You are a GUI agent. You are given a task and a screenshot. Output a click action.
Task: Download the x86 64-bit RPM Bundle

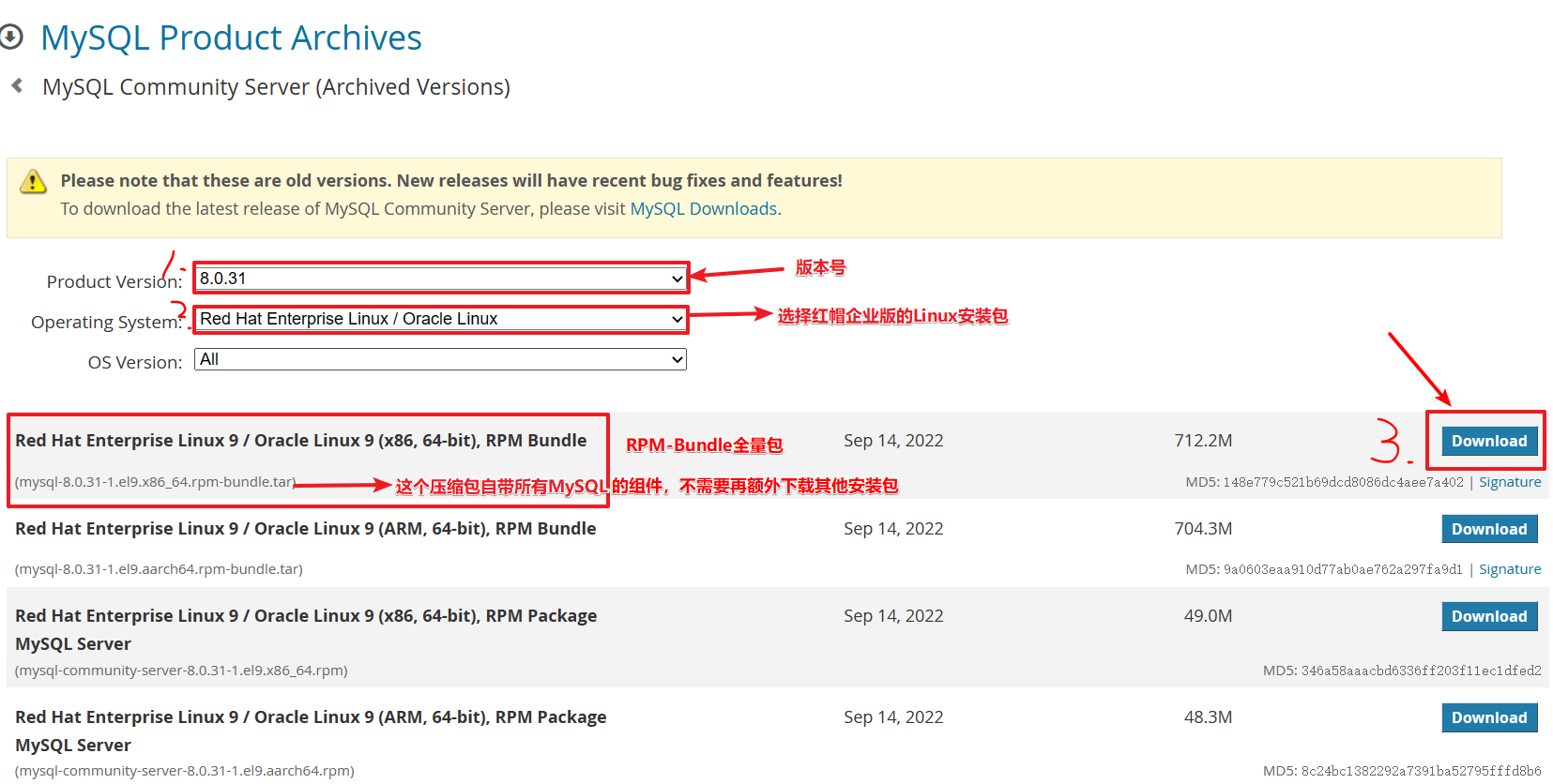click(1489, 441)
